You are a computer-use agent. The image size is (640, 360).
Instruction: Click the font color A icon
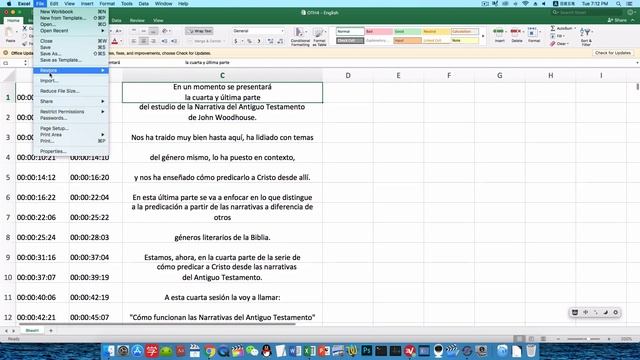[x=115, y=41]
